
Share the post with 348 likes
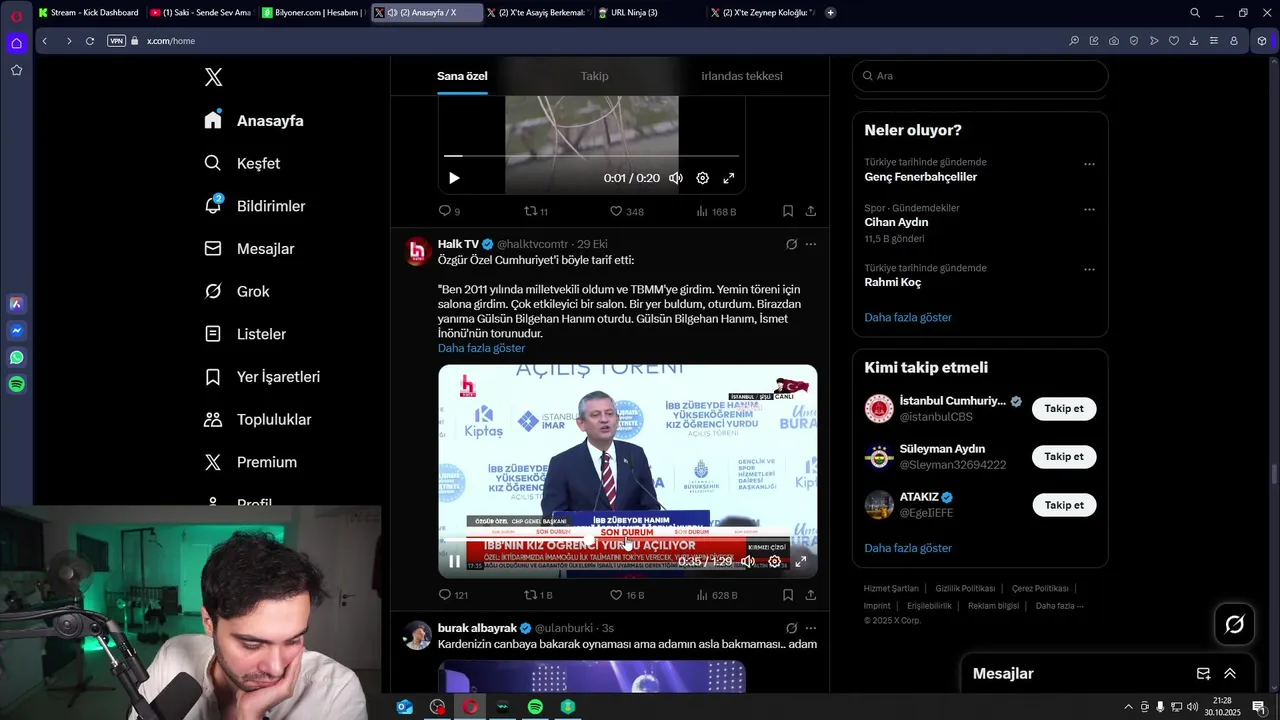coord(811,211)
